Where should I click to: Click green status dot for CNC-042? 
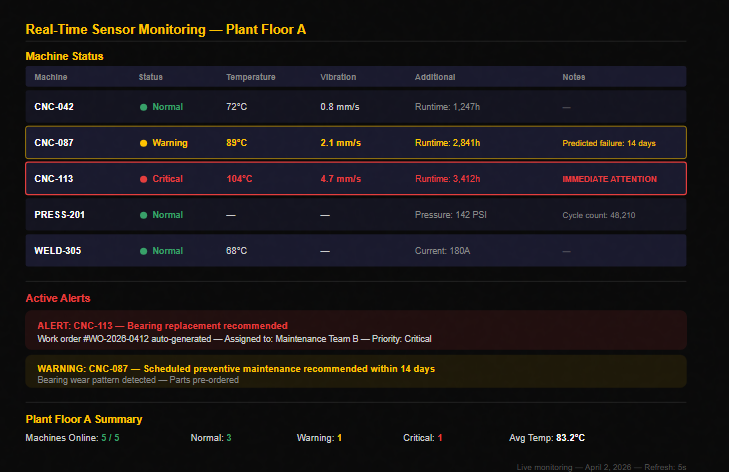(144, 107)
